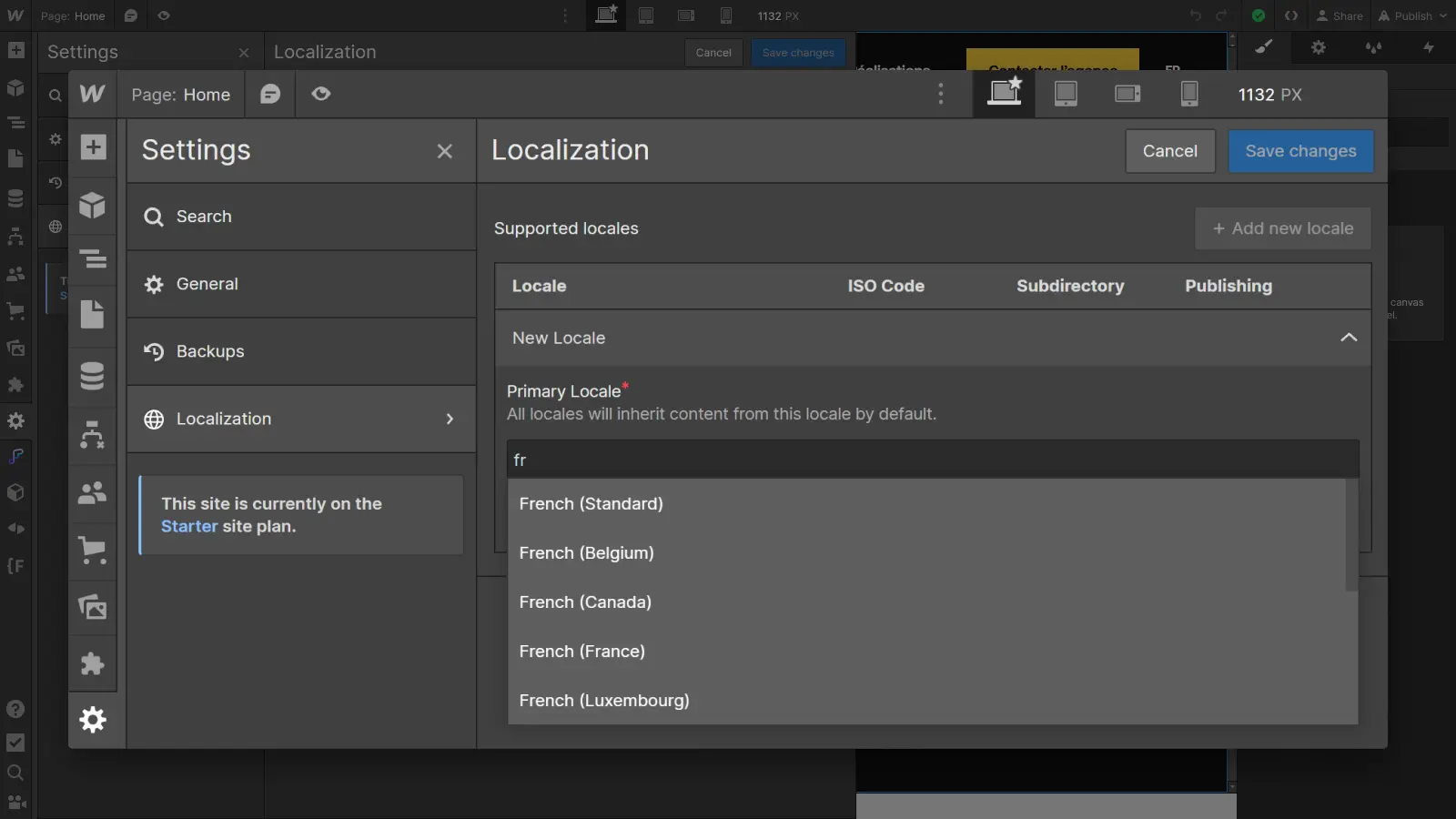Switch to the element Settings gear tab on right
The height and width of the screenshot is (819, 1456).
point(1319,47)
